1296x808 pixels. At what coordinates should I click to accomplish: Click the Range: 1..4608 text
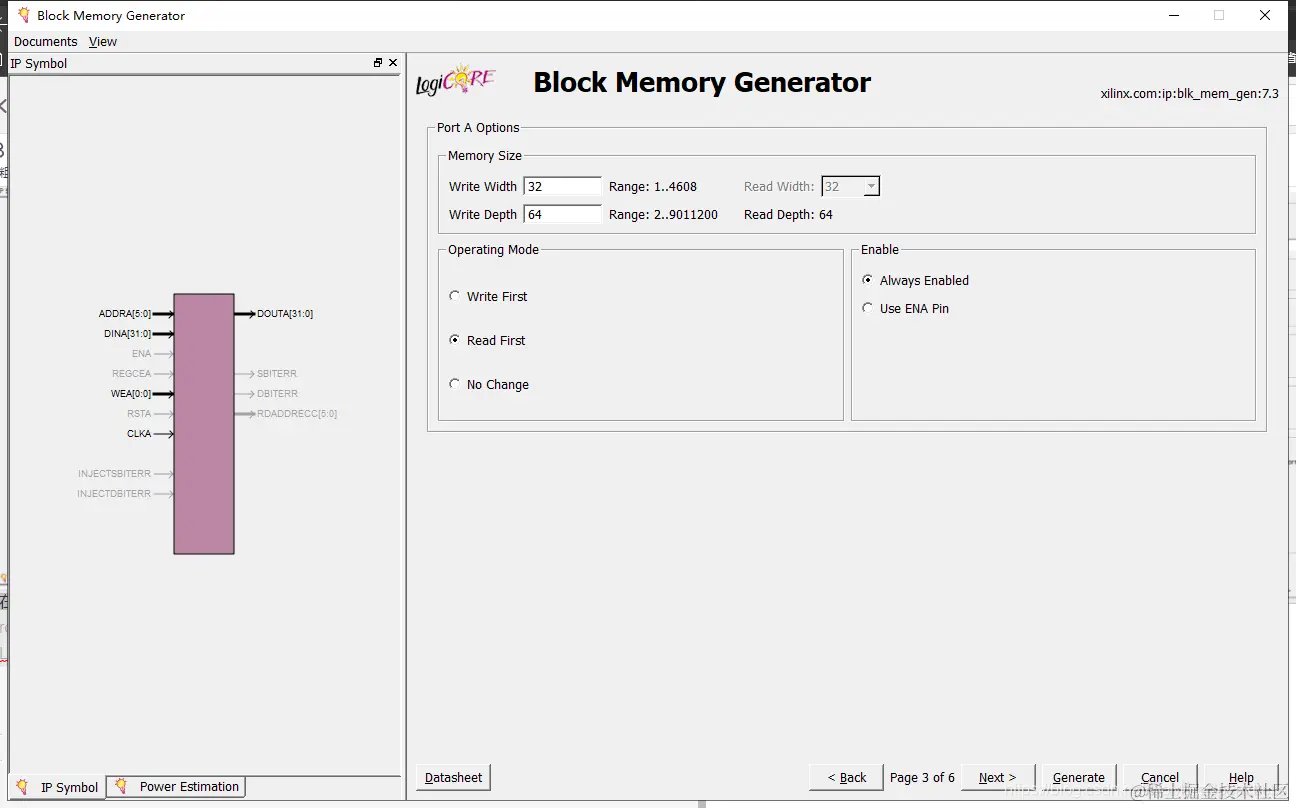(x=653, y=186)
